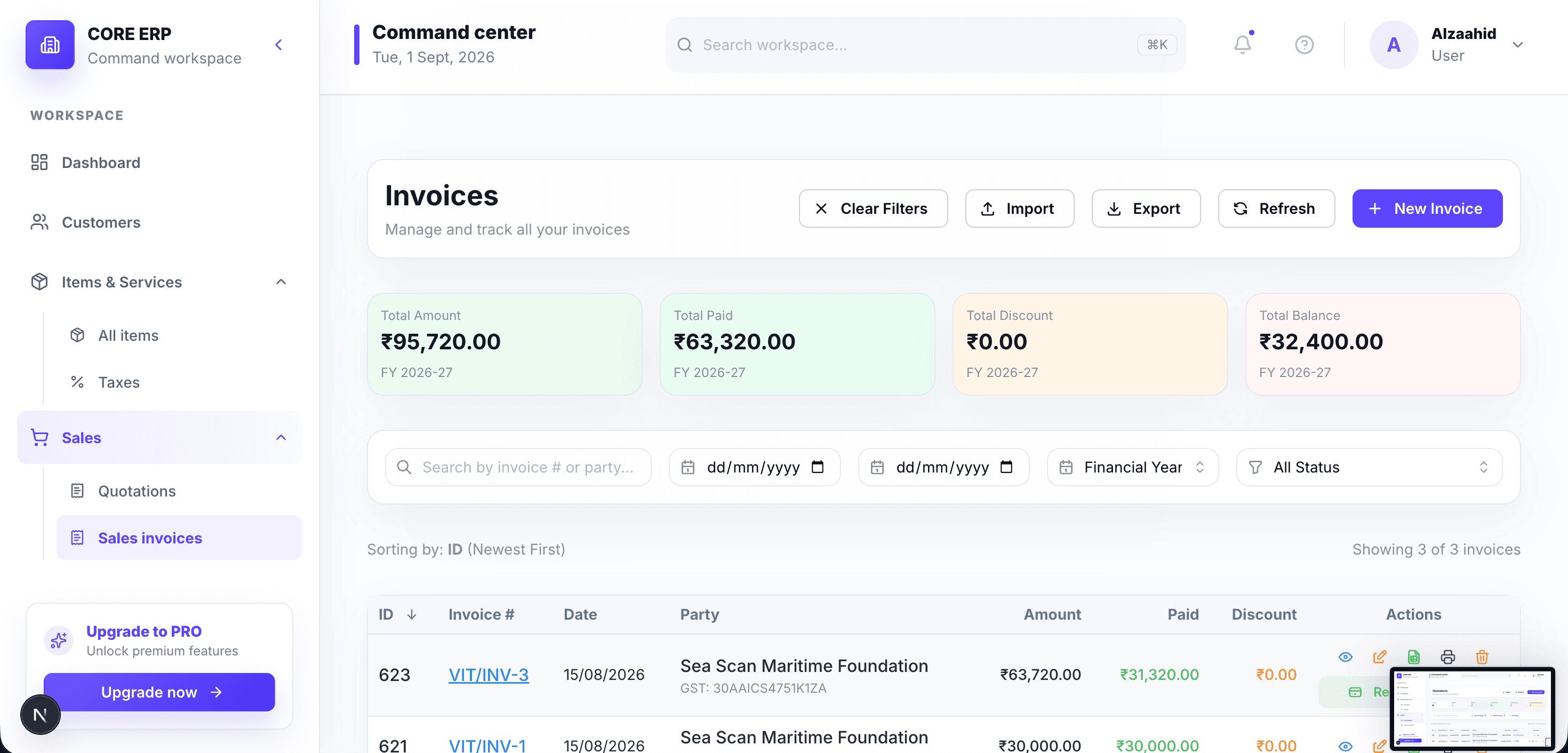The height and width of the screenshot is (753, 1568).
Task: Click the Date column header
Action: (580, 615)
